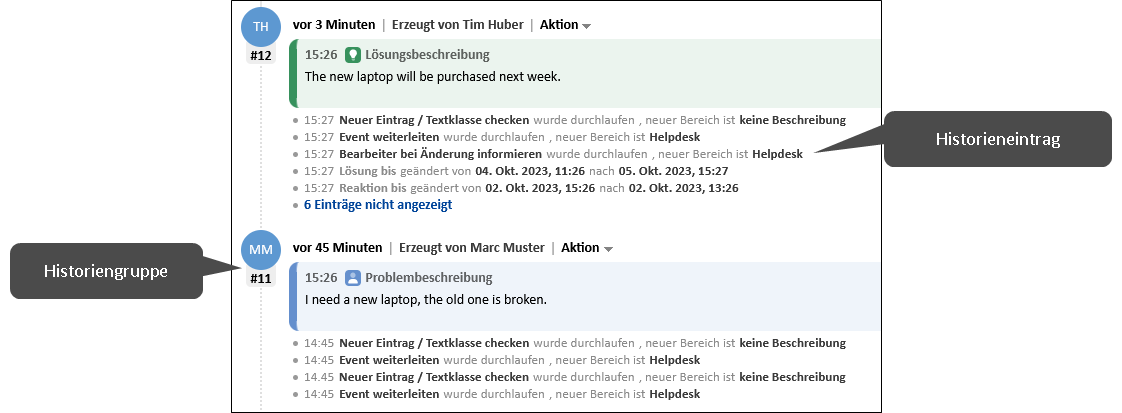The height and width of the screenshot is (413, 1122).
Task: Click the 'vor 3 Minuten' timestamp
Action: [334, 25]
